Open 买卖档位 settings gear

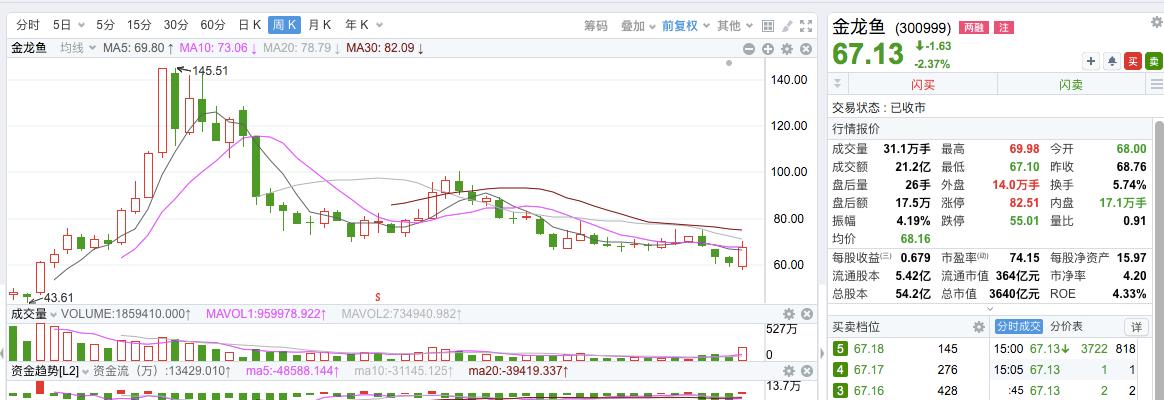click(979, 327)
